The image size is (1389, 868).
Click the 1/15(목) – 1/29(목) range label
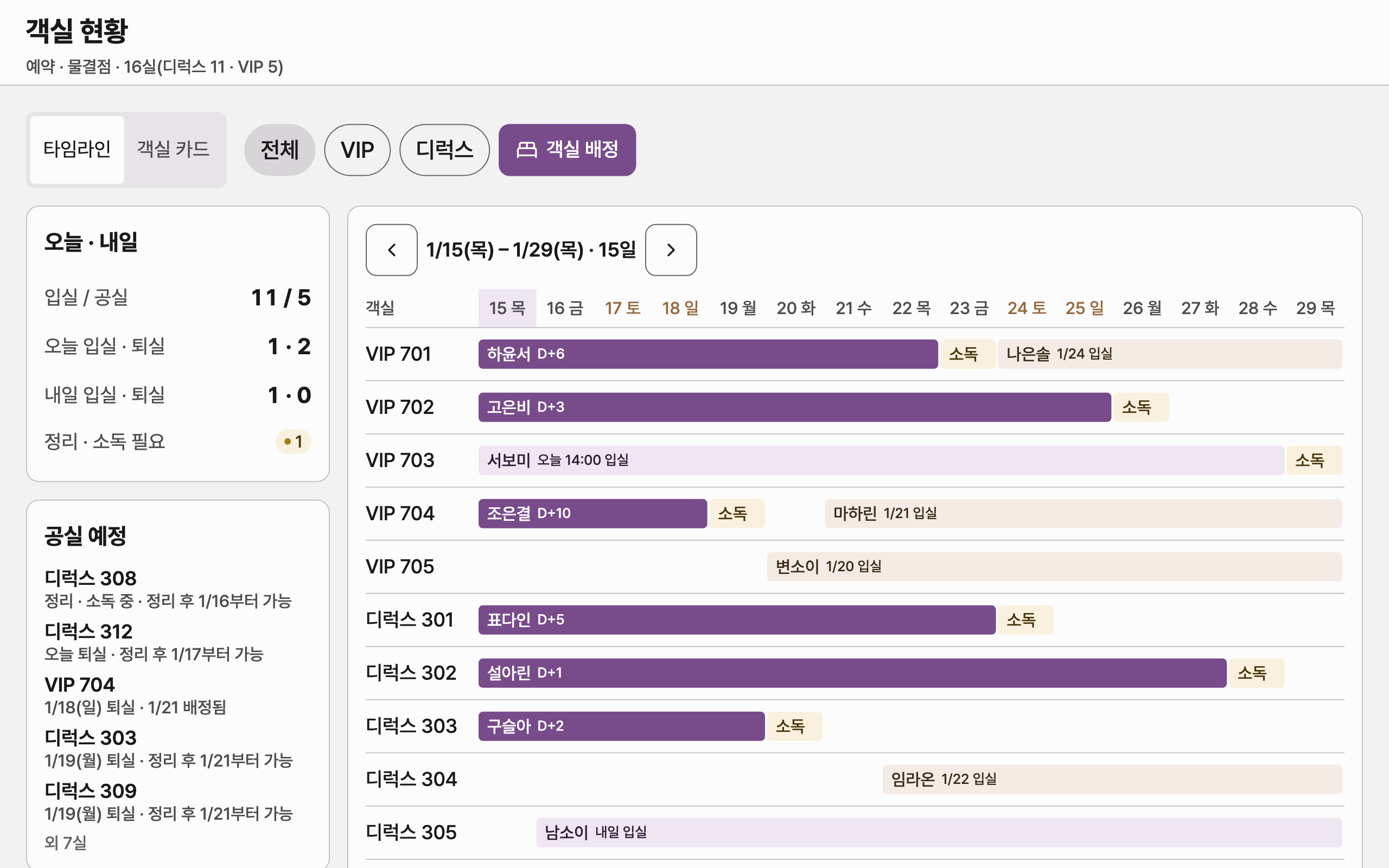[531, 250]
